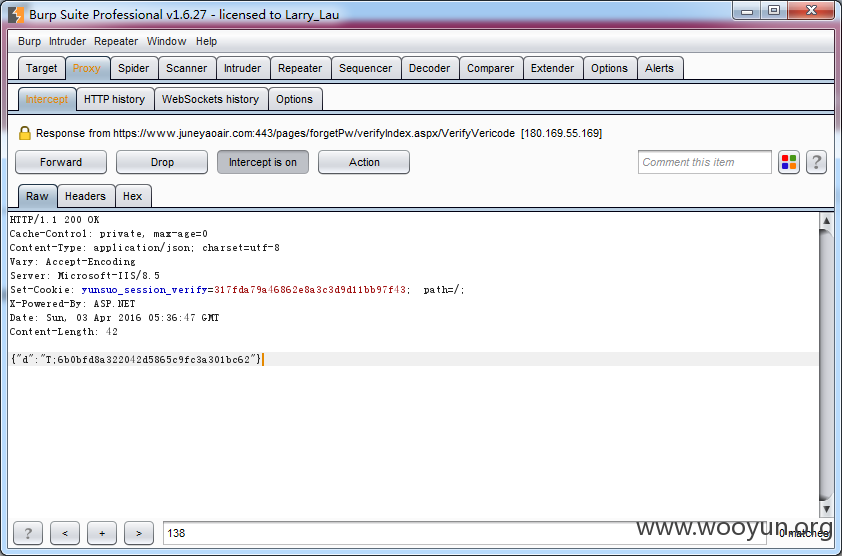The height and width of the screenshot is (556, 842).
Task: Switch to HTTP history sub-tab
Action: coord(114,99)
